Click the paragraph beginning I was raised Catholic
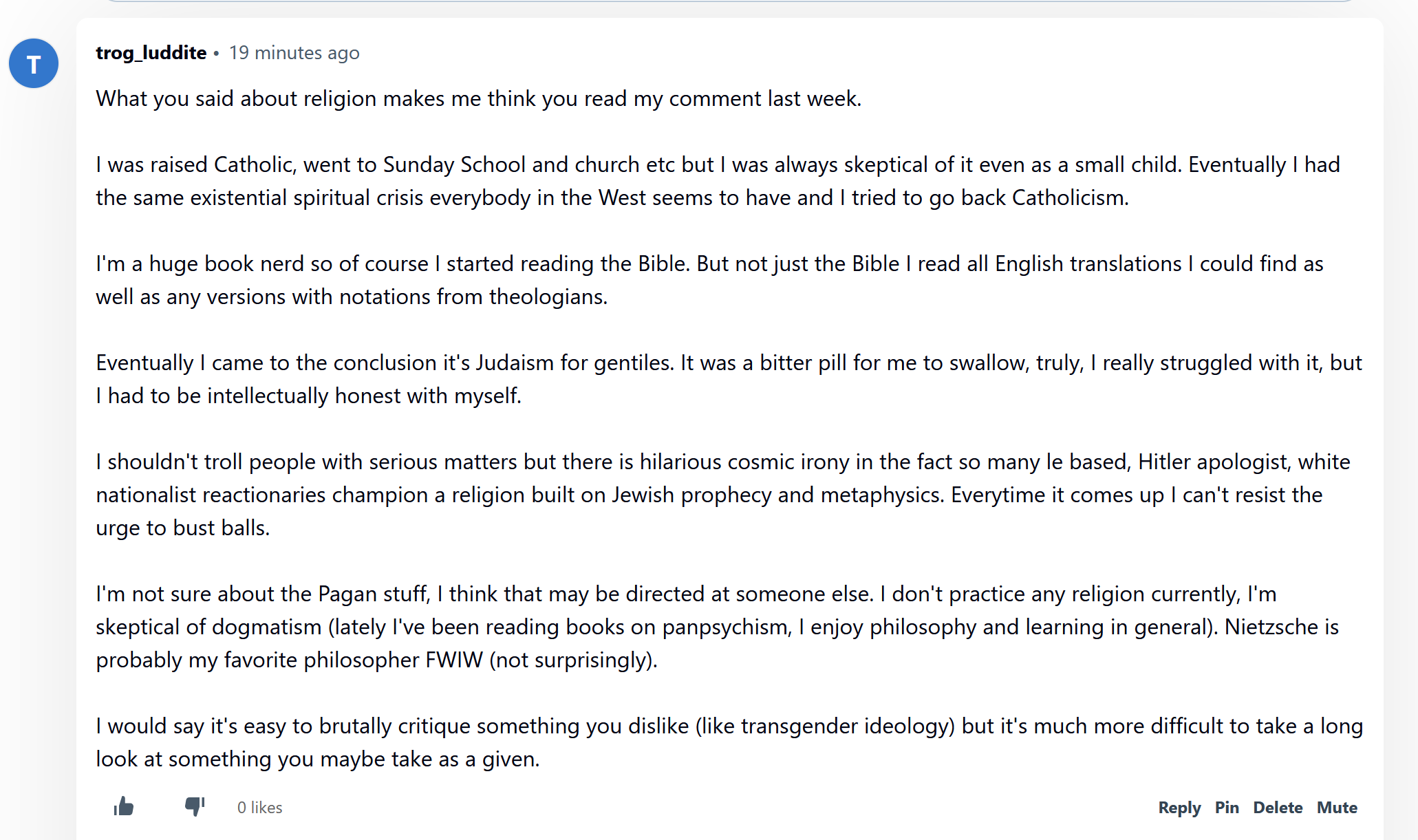1418x840 pixels. tap(718, 181)
